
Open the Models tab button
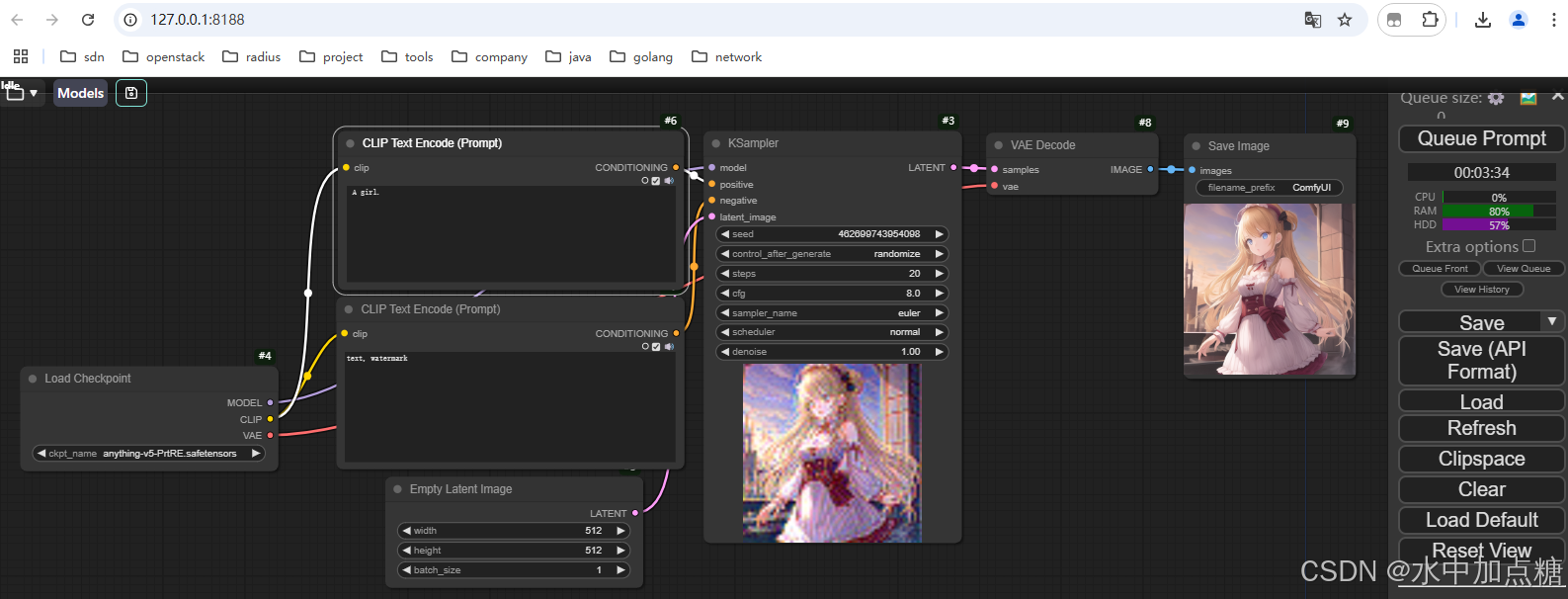[x=81, y=93]
